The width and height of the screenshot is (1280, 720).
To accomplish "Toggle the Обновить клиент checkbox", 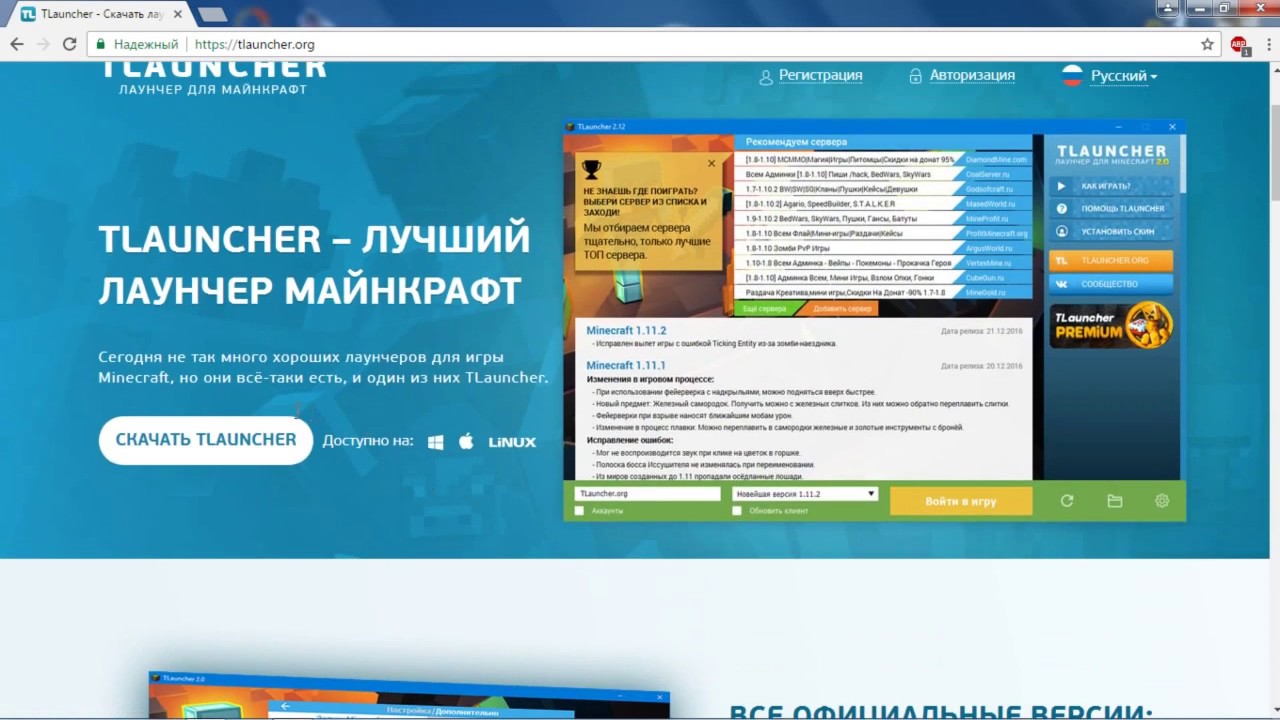I will coord(737,511).
